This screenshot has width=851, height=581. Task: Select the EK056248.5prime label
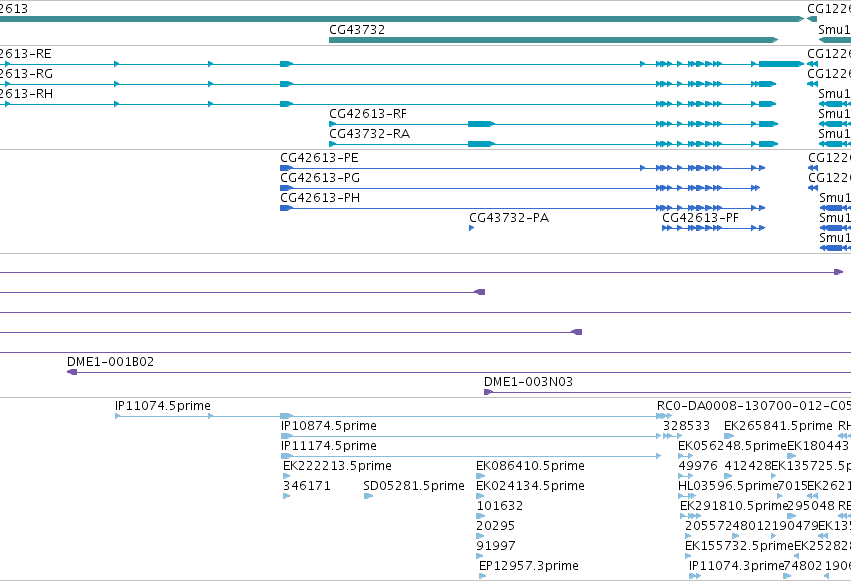(x=732, y=446)
